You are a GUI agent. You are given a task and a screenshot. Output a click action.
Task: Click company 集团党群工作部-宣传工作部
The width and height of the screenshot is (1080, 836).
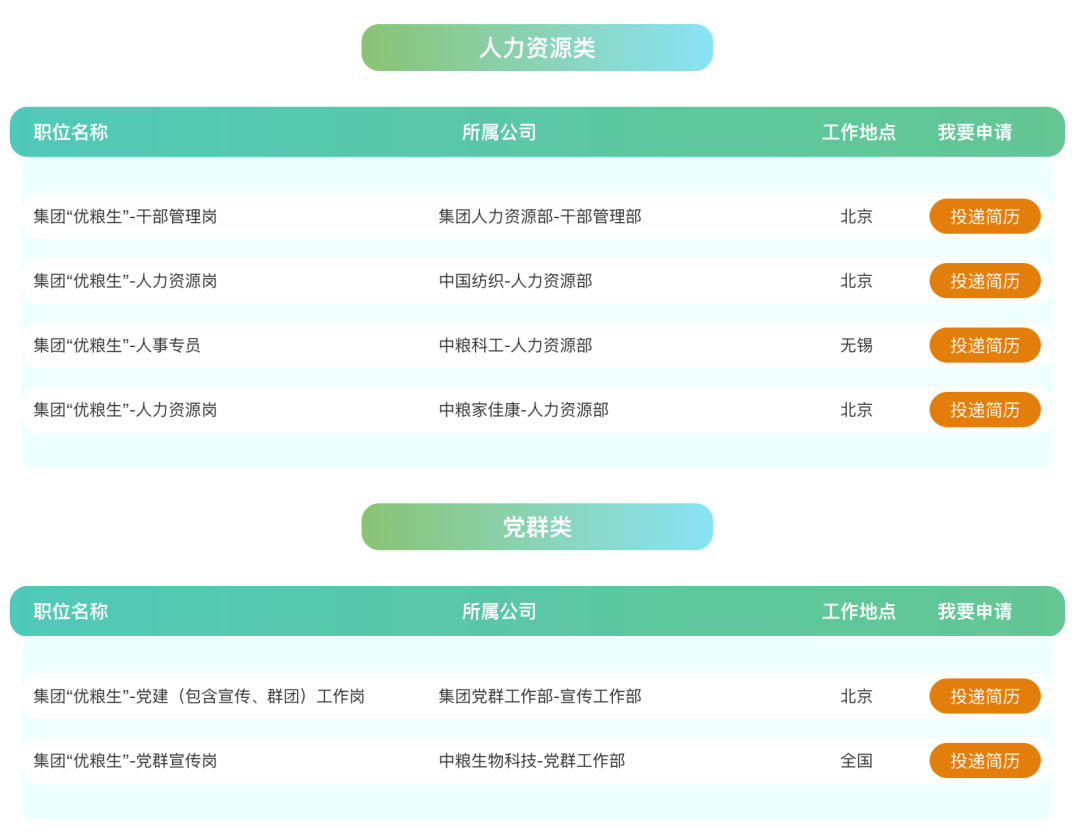[540, 696]
